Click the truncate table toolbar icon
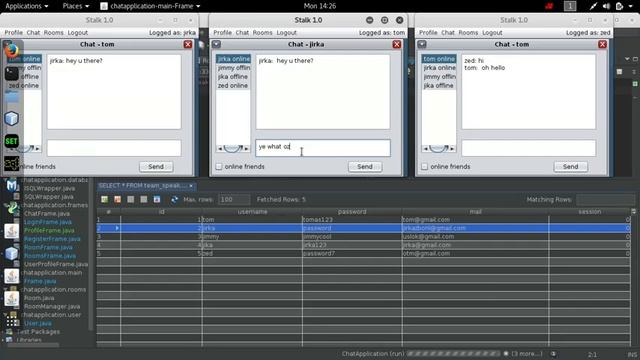The image size is (640, 360). click(157, 199)
